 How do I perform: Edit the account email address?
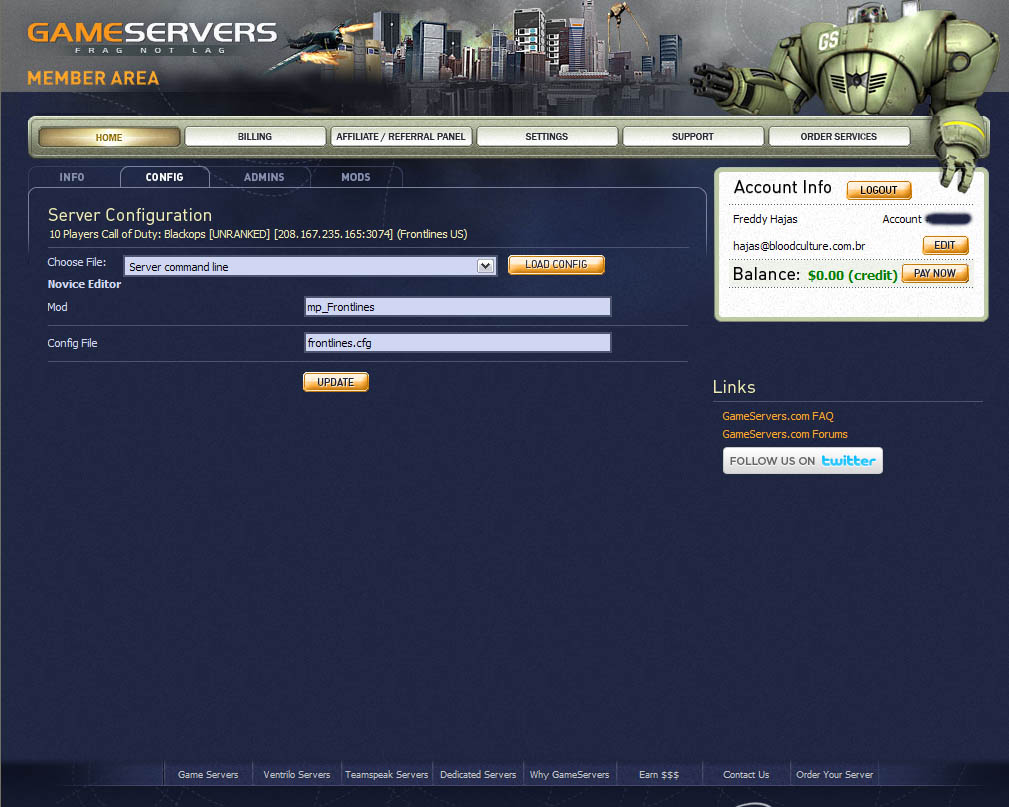tap(945, 245)
